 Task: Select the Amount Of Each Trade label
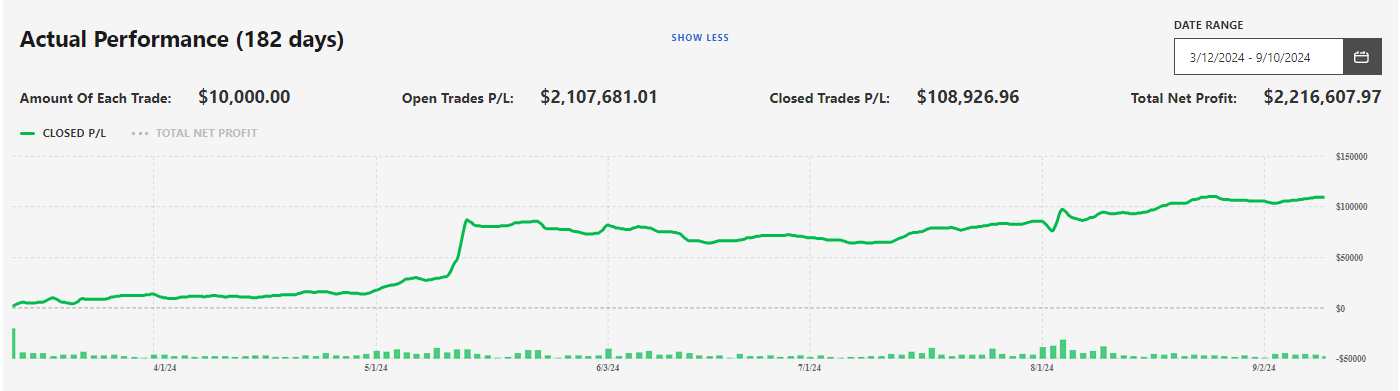point(96,99)
